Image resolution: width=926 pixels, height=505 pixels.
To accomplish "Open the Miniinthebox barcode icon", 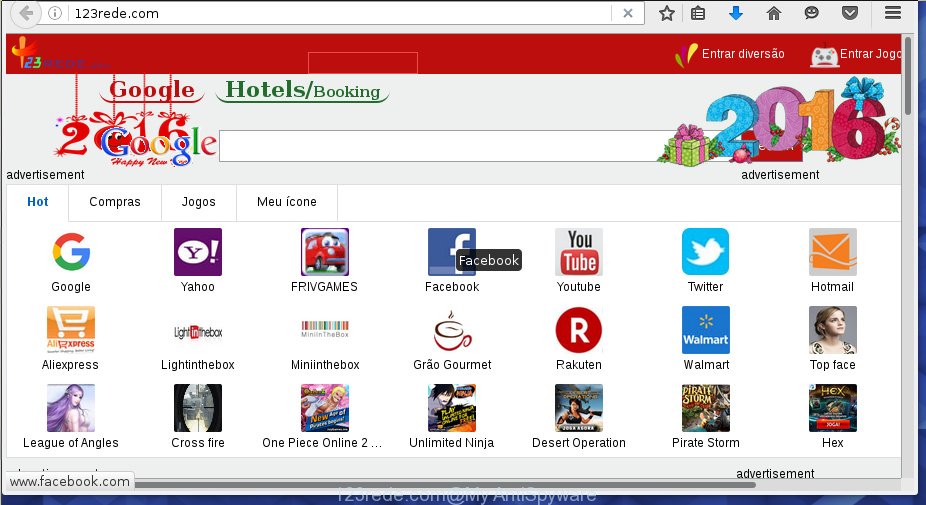I will click(x=325, y=330).
